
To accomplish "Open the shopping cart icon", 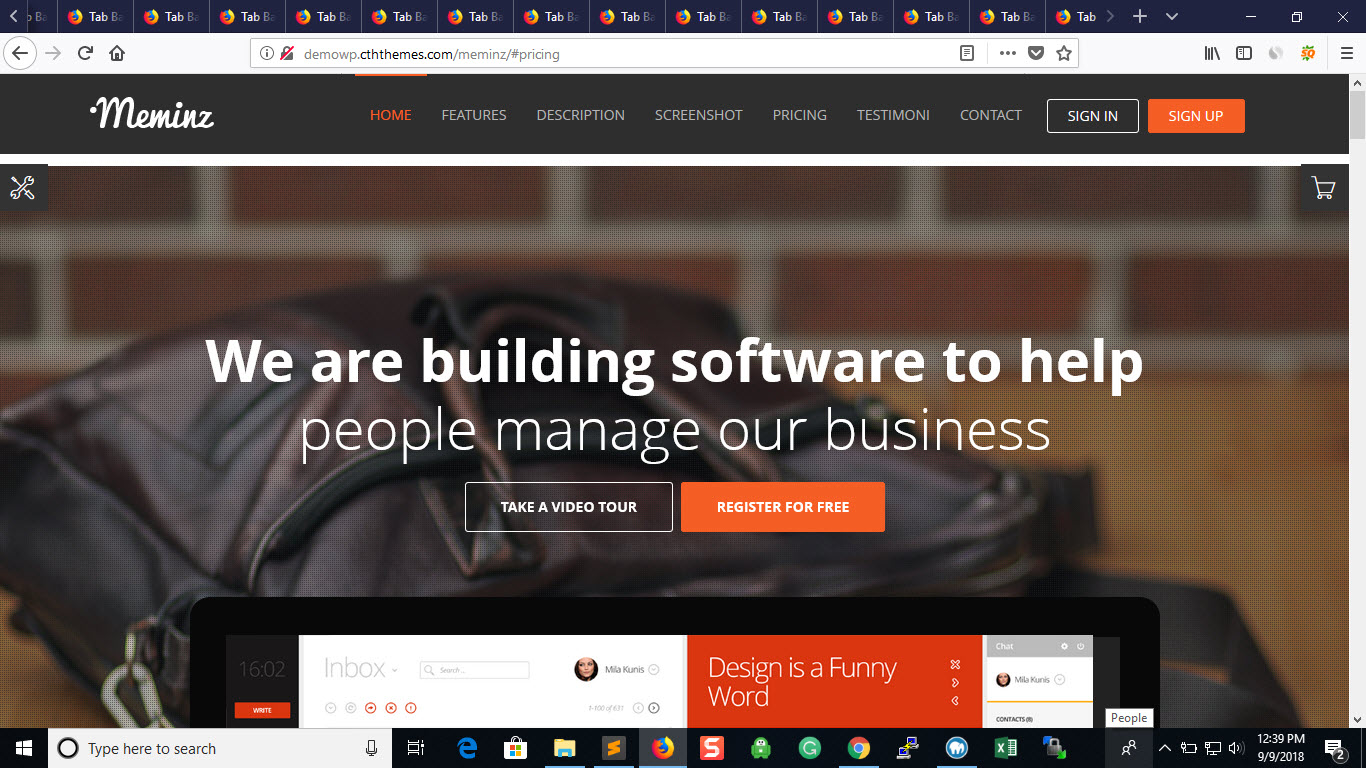I will click(x=1323, y=188).
